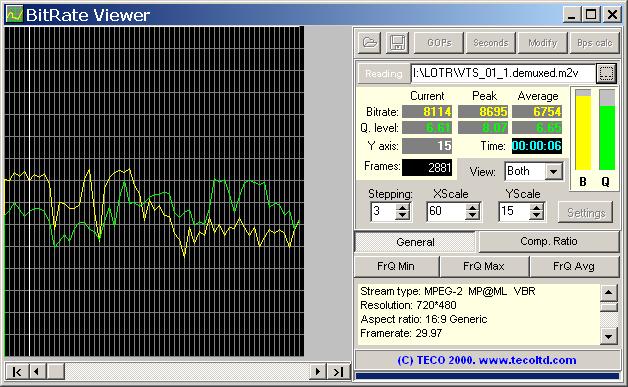
Task: Select the FrQ Avg tab
Action: pyautogui.click(x=574, y=266)
